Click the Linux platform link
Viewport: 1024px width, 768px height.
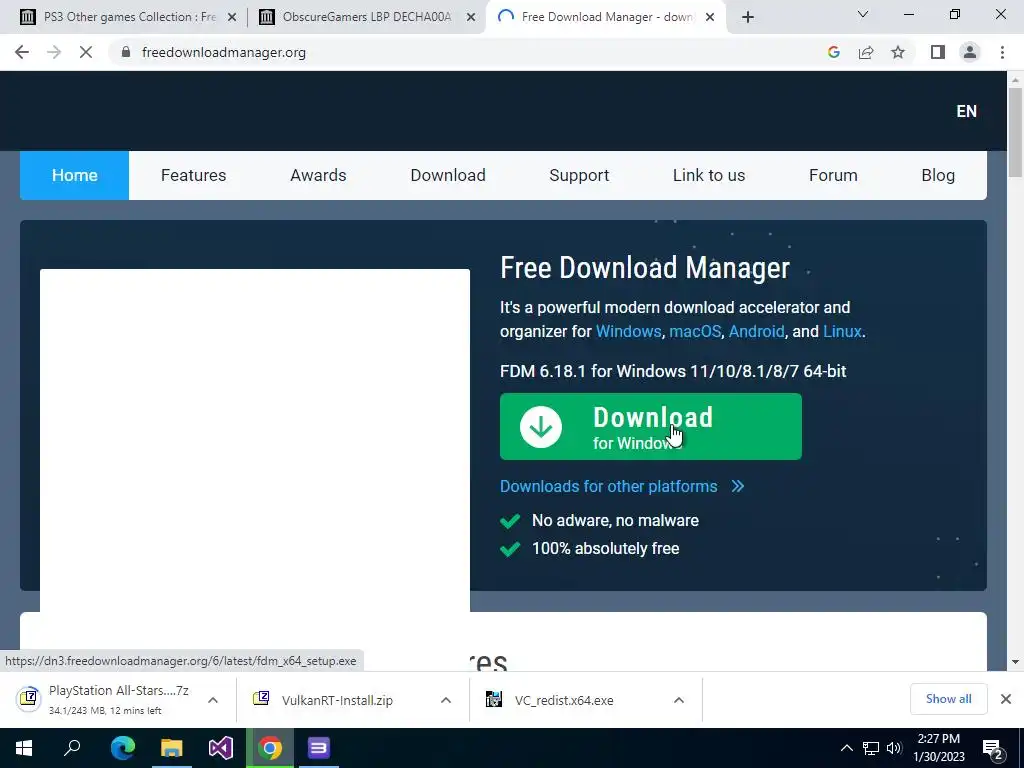842,331
